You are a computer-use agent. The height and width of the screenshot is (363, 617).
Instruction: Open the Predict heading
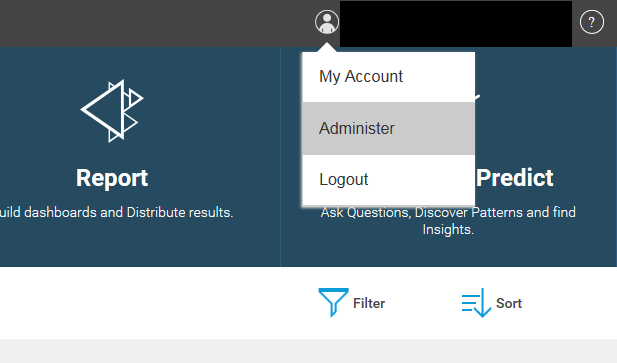coord(515,178)
